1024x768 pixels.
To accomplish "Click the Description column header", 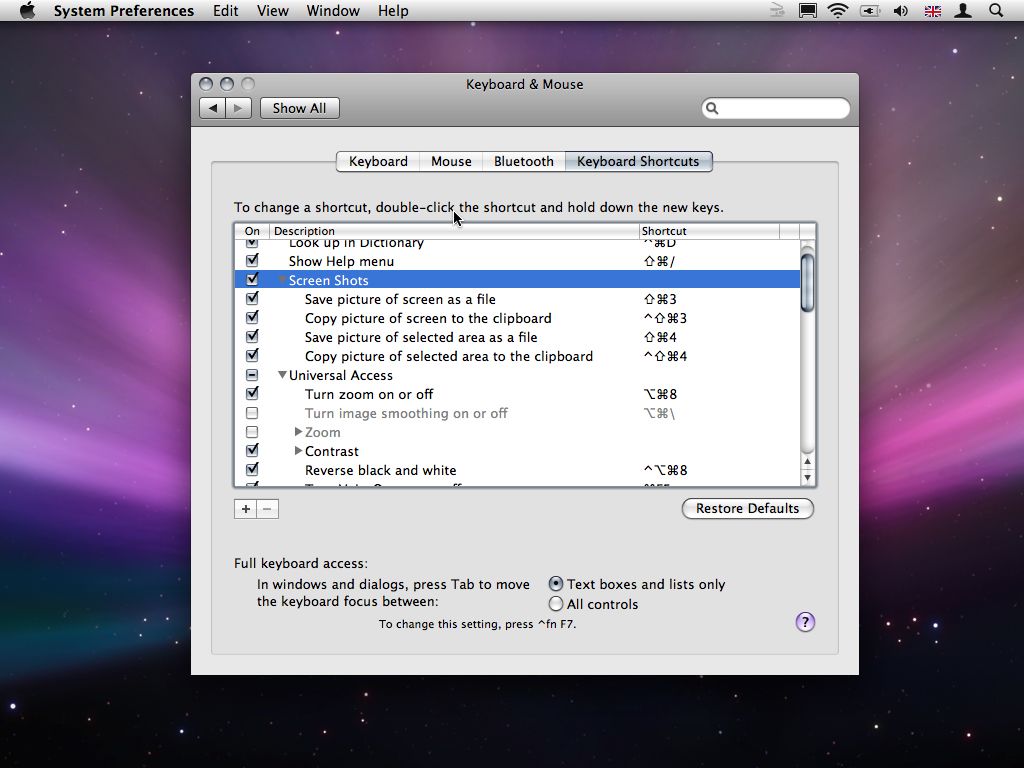I will click(x=454, y=231).
